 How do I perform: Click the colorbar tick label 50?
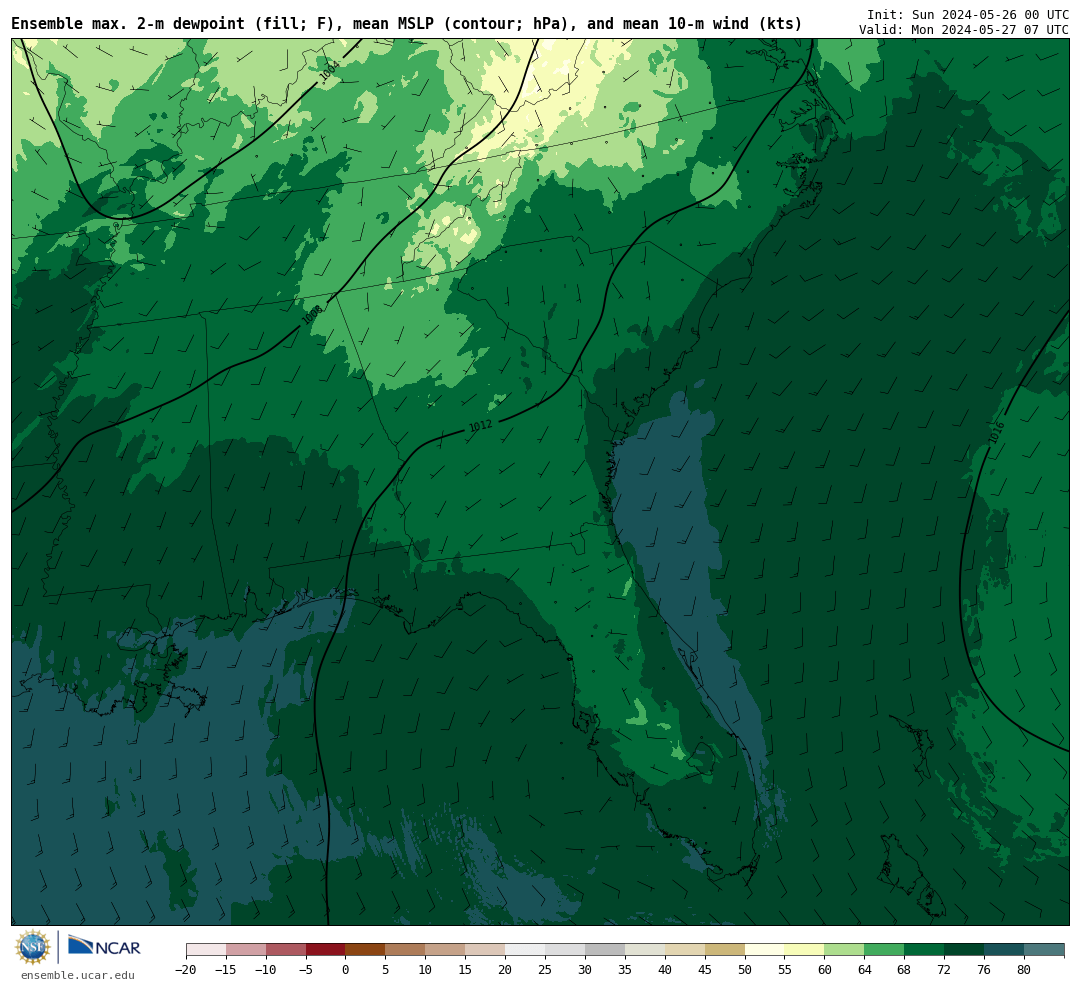[745, 970]
